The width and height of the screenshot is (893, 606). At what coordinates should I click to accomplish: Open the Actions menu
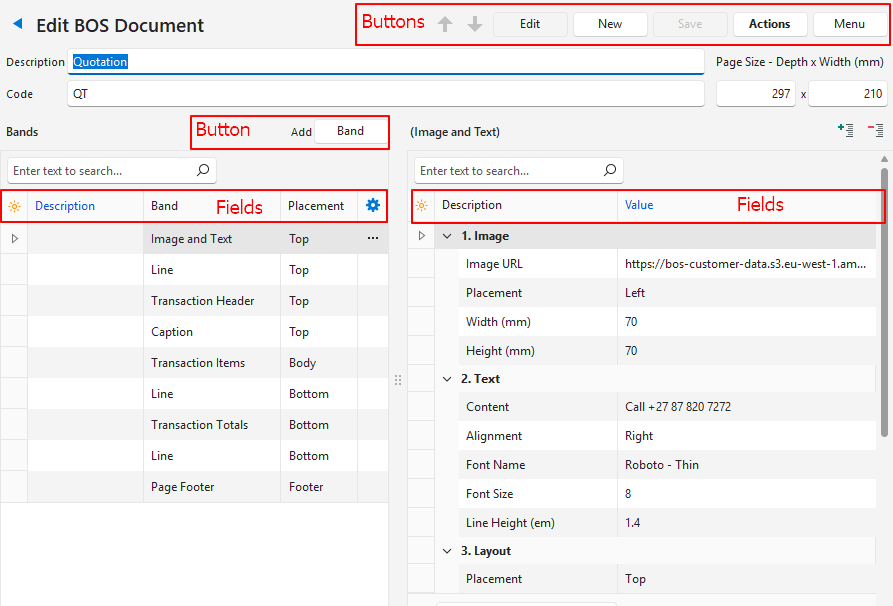[x=769, y=24]
